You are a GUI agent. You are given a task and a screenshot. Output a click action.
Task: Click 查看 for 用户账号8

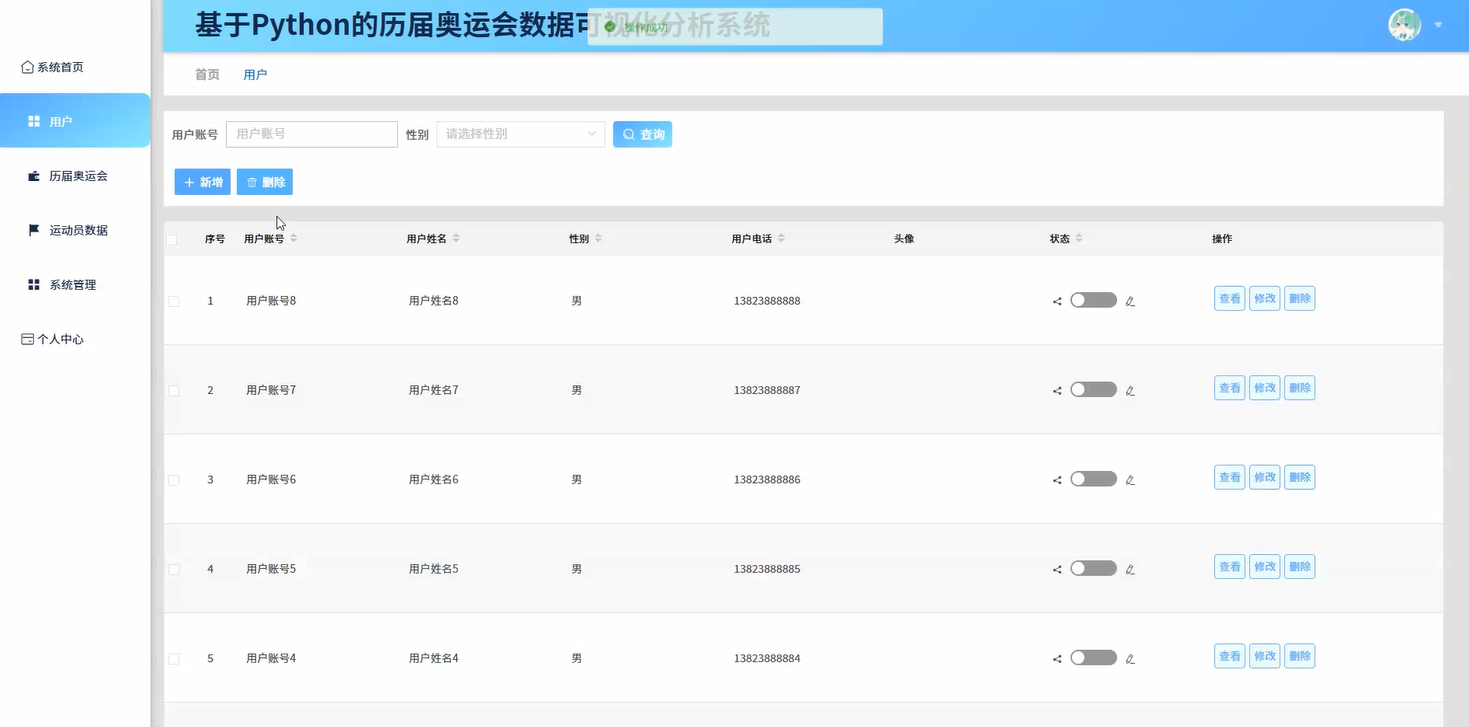tap(1229, 298)
